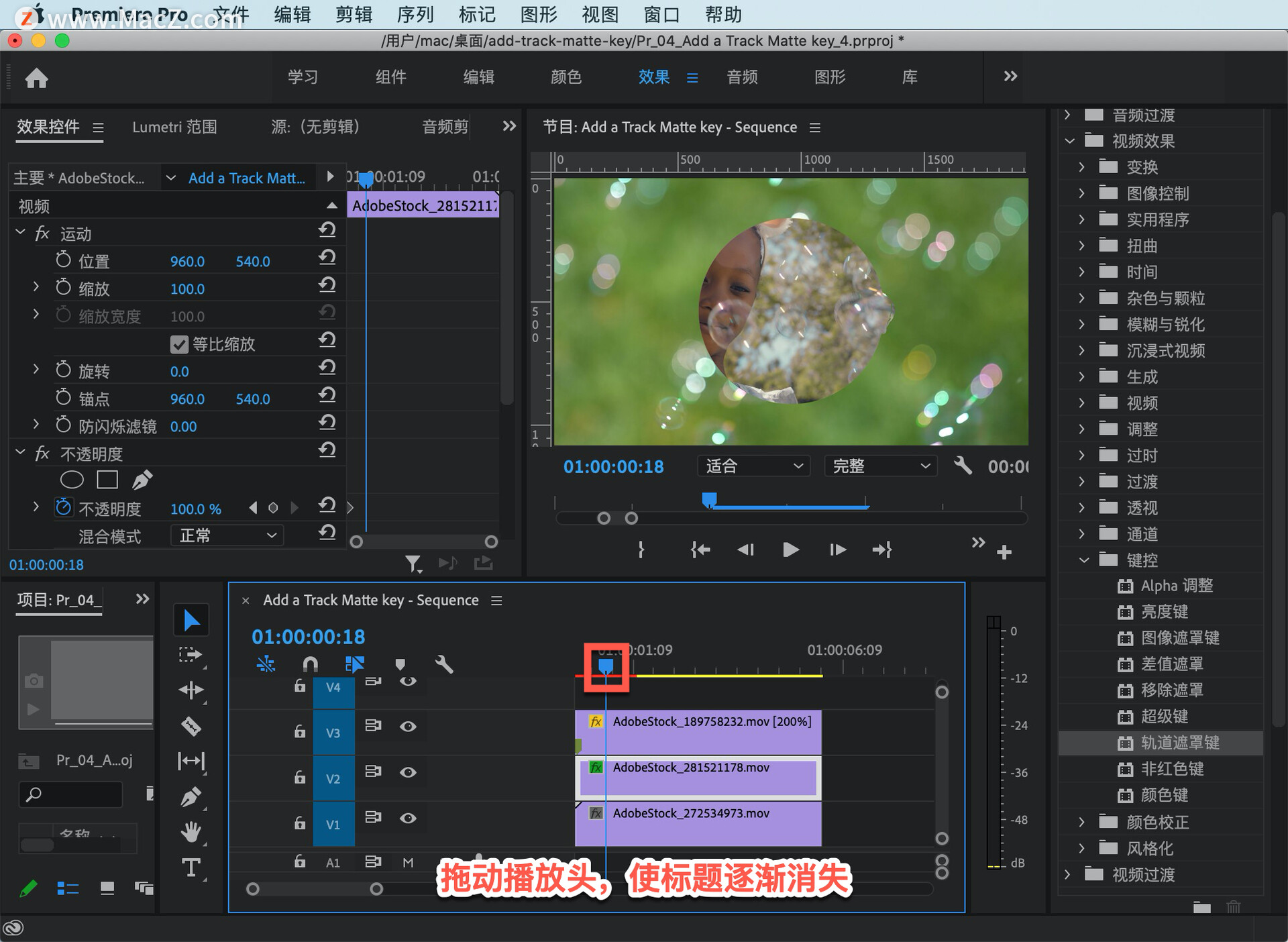Open the 标记 menu
The width and height of the screenshot is (1288, 942).
477,14
